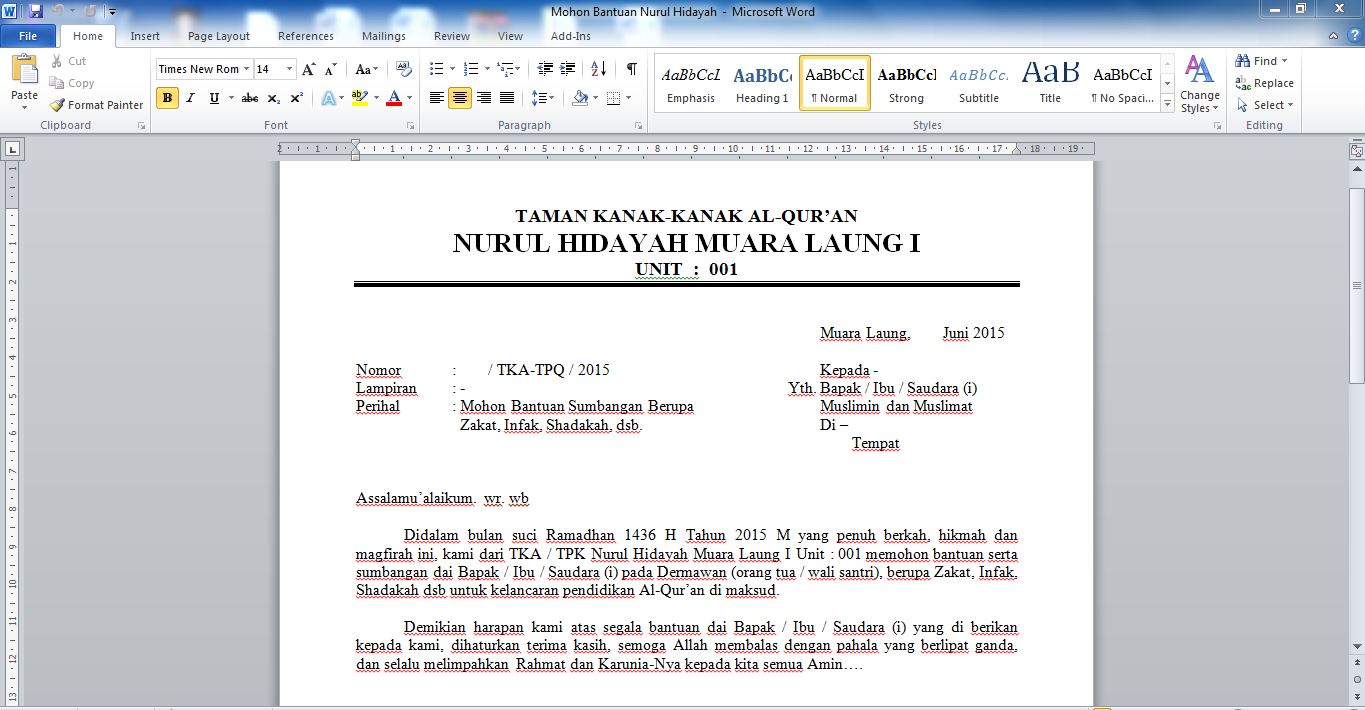Click the Paste clipboard icon

[x=24, y=70]
